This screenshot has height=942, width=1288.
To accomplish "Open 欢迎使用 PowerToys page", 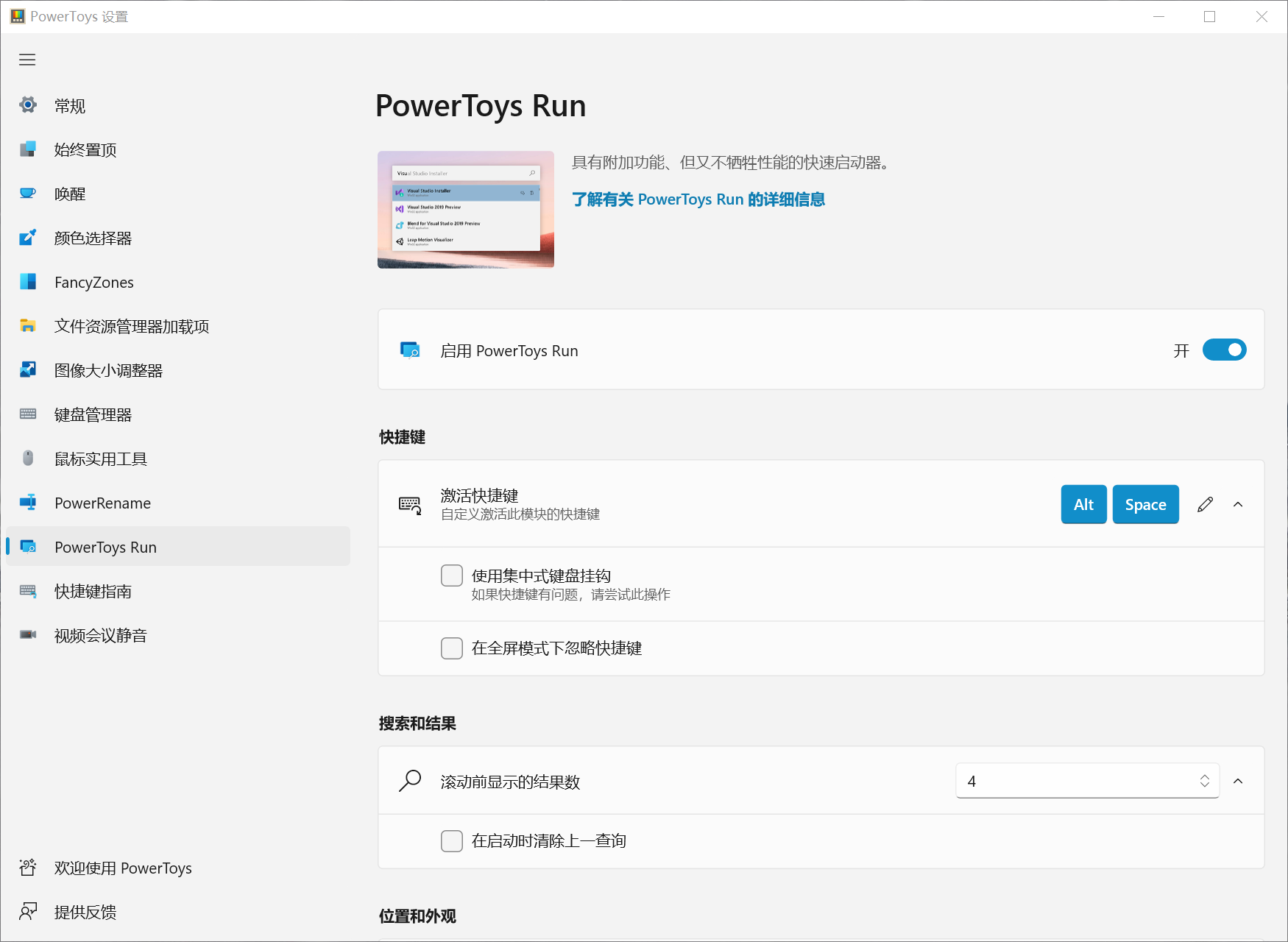I will coord(178,868).
